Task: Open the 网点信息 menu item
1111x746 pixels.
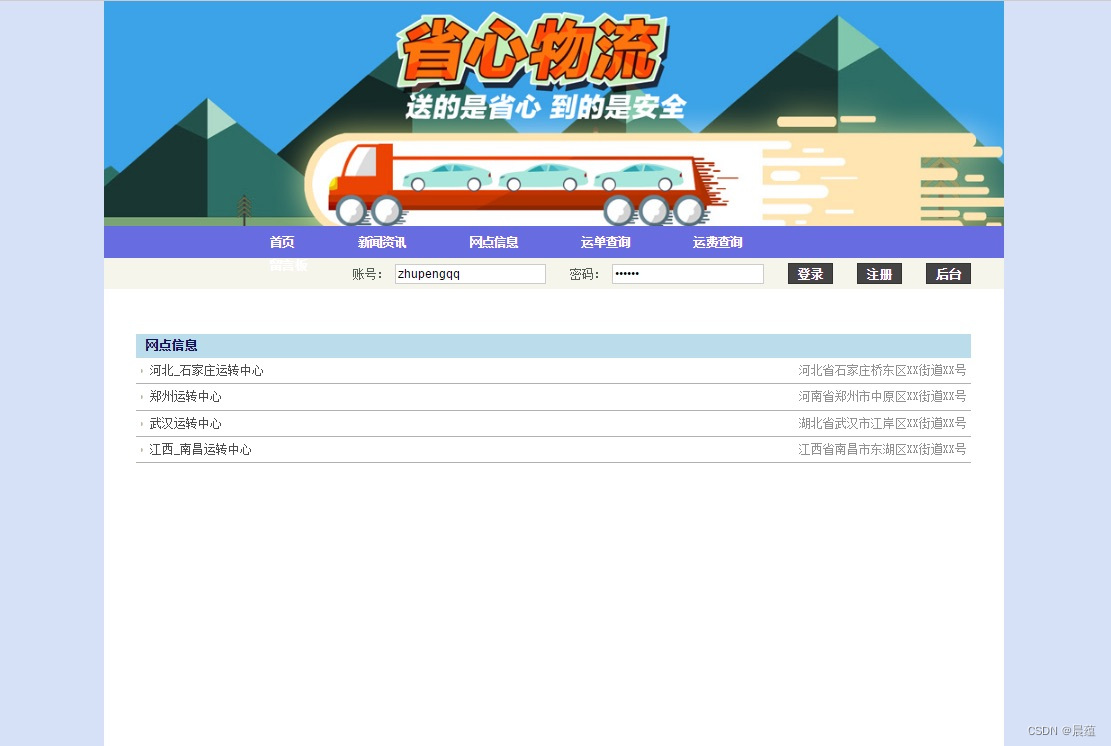Action: 494,242
